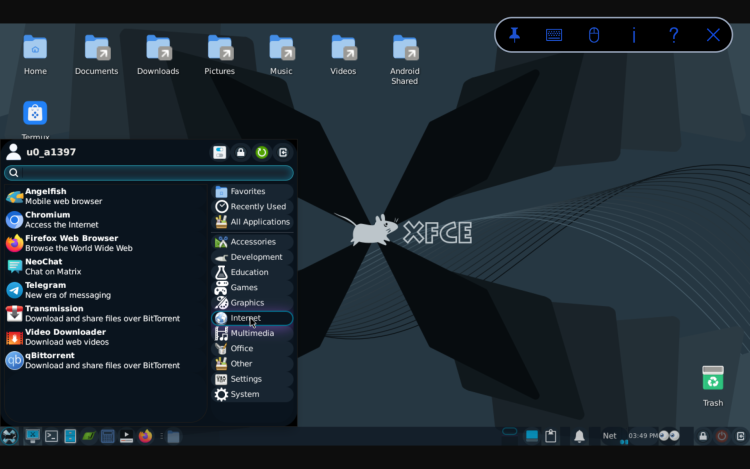750x469 pixels.
Task: Launch Video Downloader app
Action: 106,337
